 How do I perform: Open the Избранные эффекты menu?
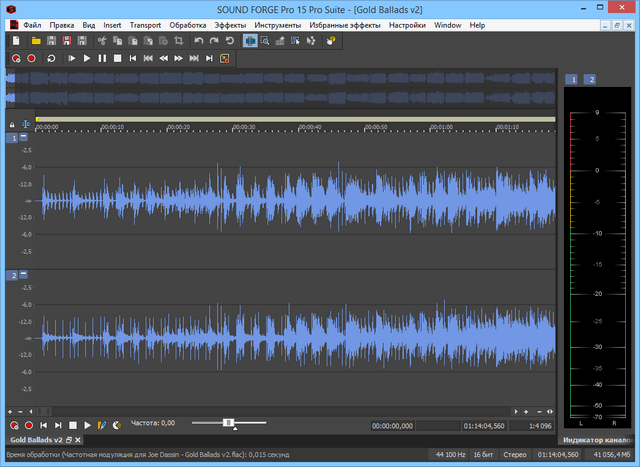[x=345, y=24]
